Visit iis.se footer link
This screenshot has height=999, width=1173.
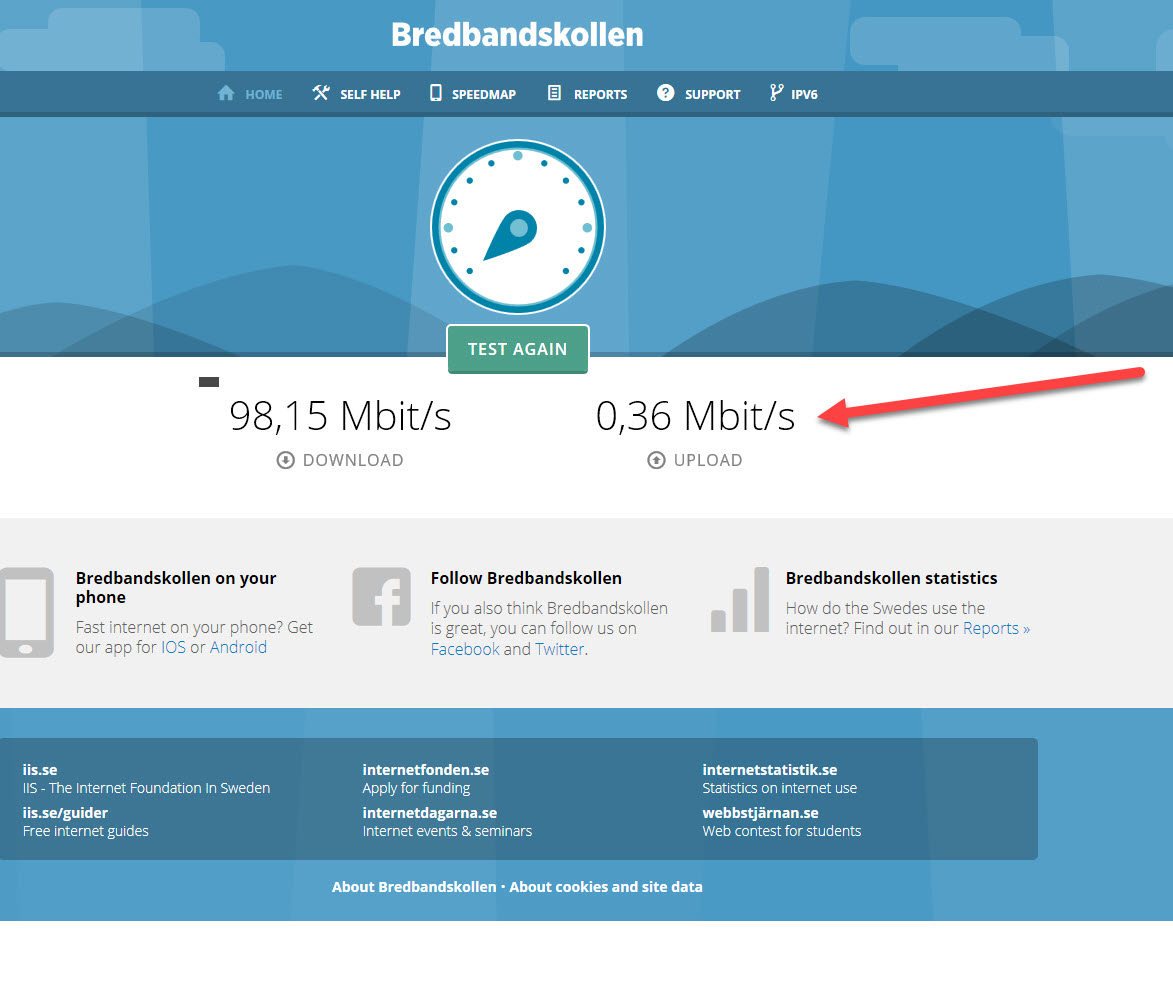coord(40,770)
